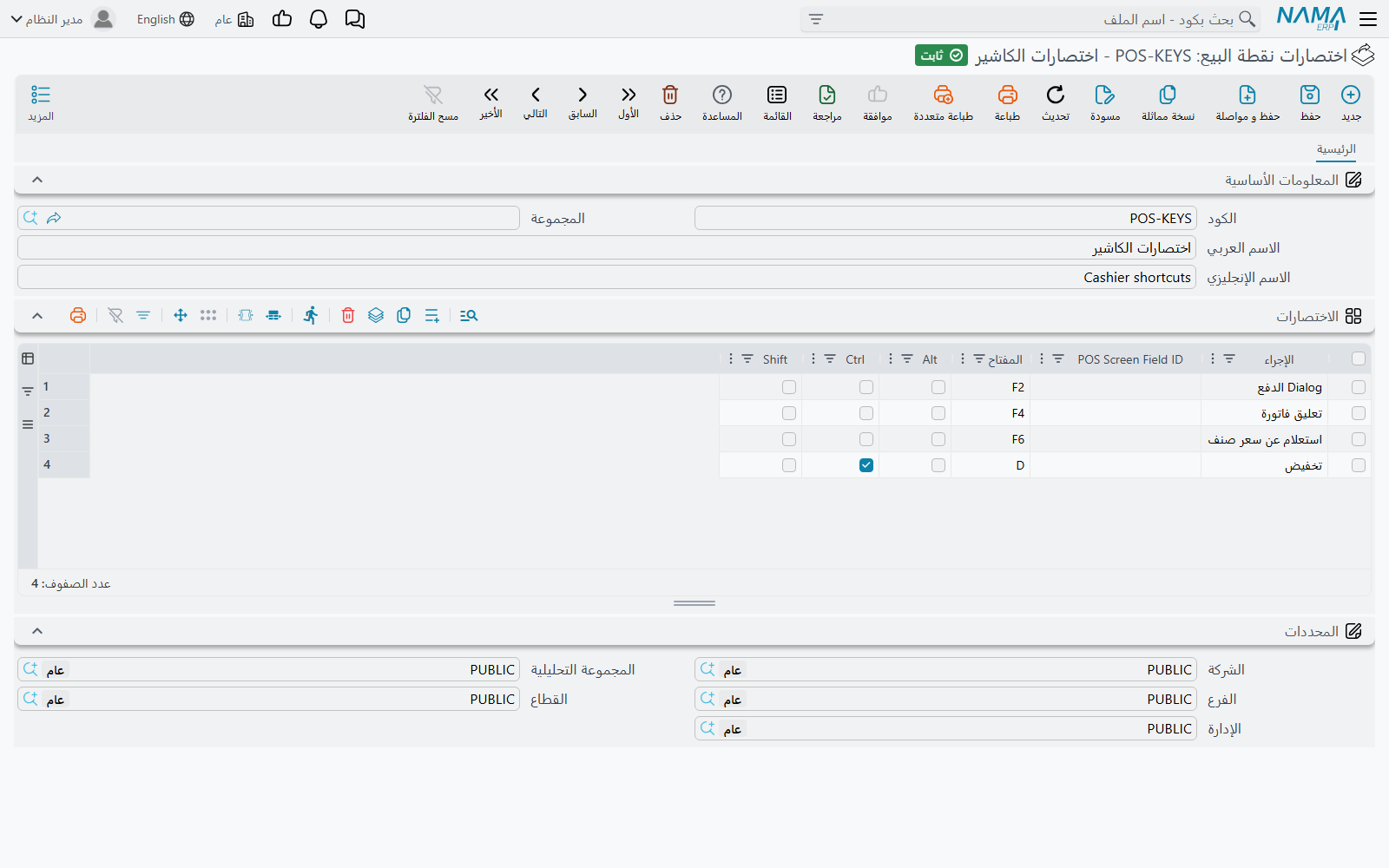Collapse the المحددات section
This screenshot has width=1389, height=868.
pos(37,631)
